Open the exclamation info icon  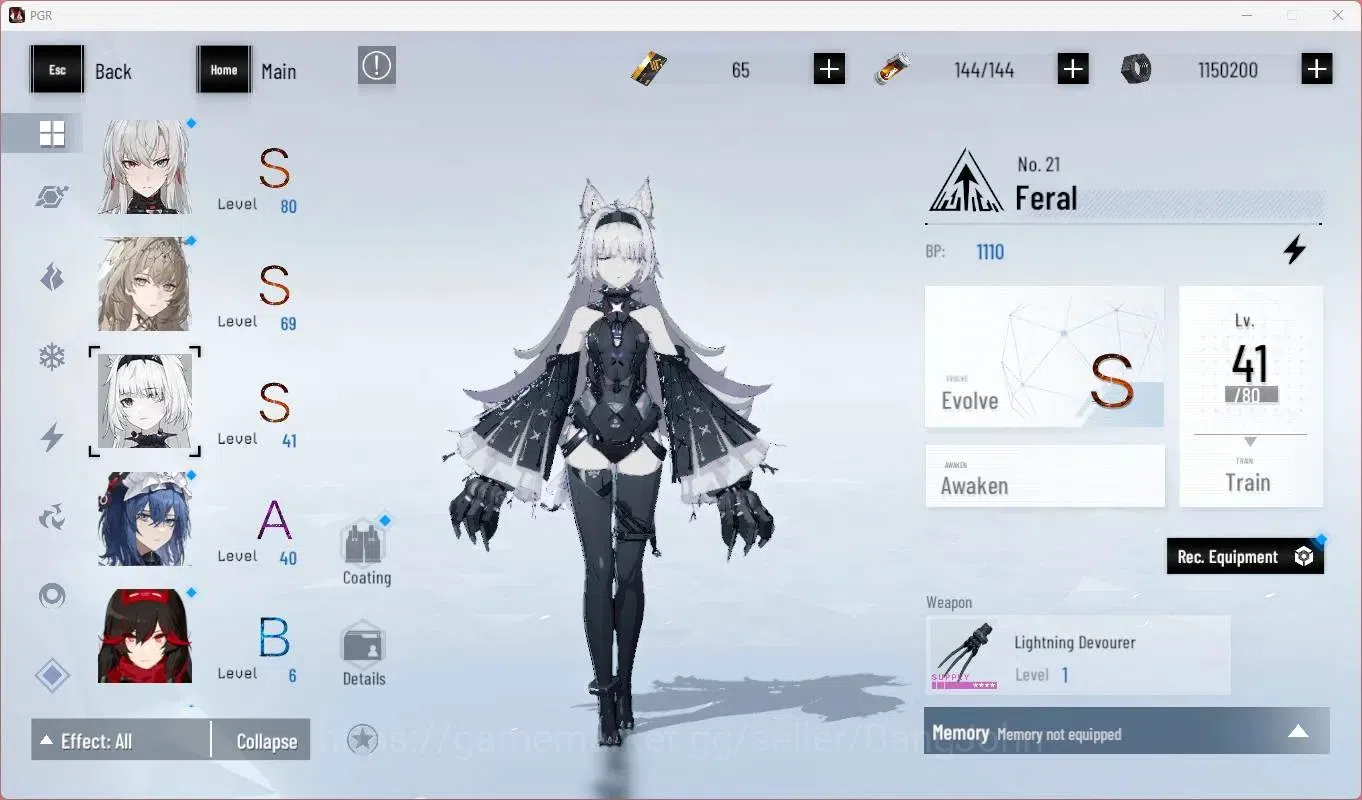click(x=377, y=66)
